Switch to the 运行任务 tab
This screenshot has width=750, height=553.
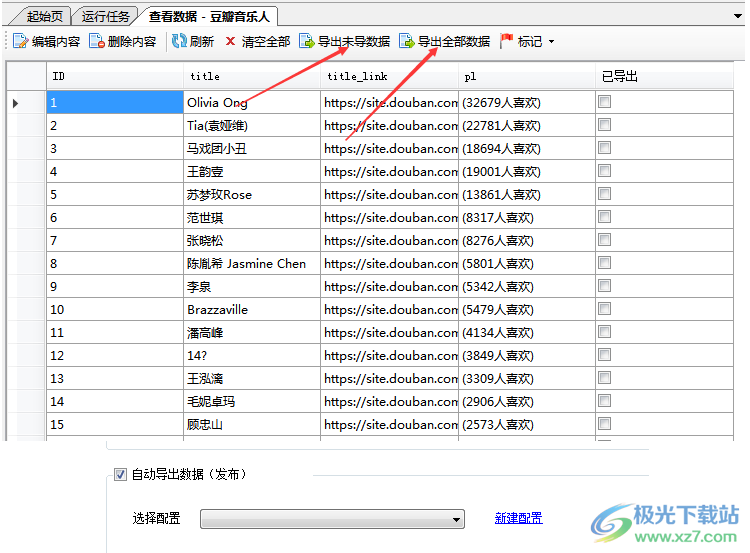(x=105, y=17)
